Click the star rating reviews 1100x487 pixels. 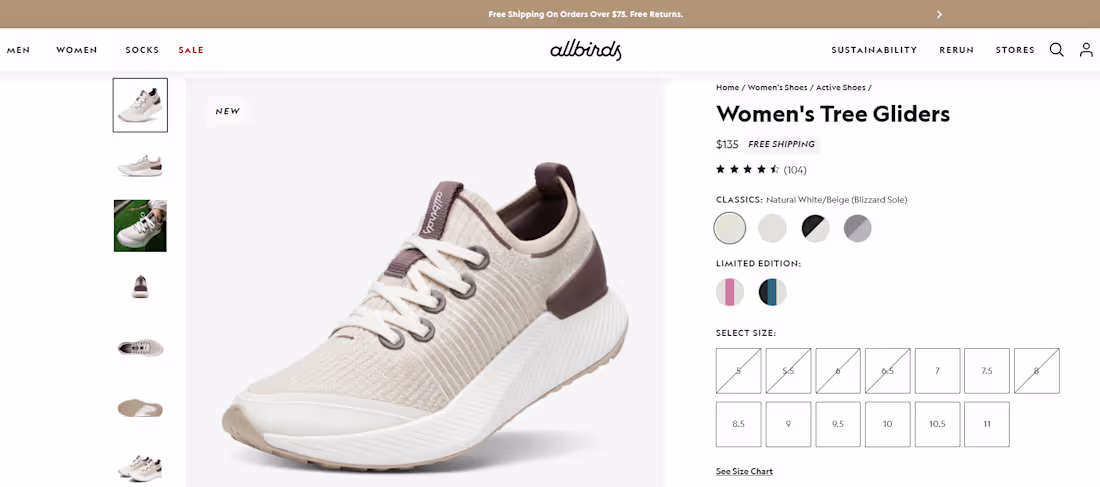pyautogui.click(x=761, y=170)
